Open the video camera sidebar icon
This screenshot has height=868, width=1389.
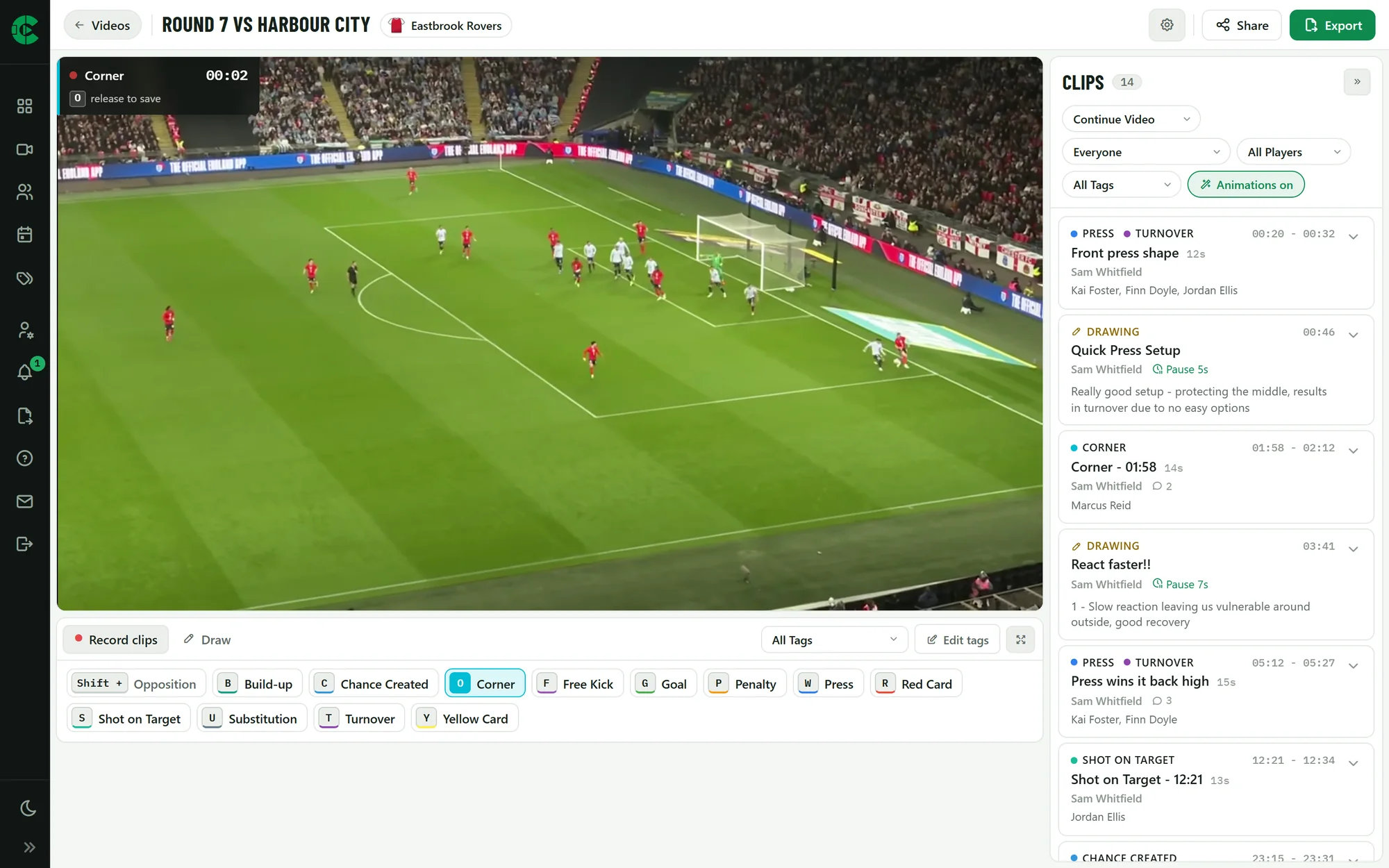[24, 149]
